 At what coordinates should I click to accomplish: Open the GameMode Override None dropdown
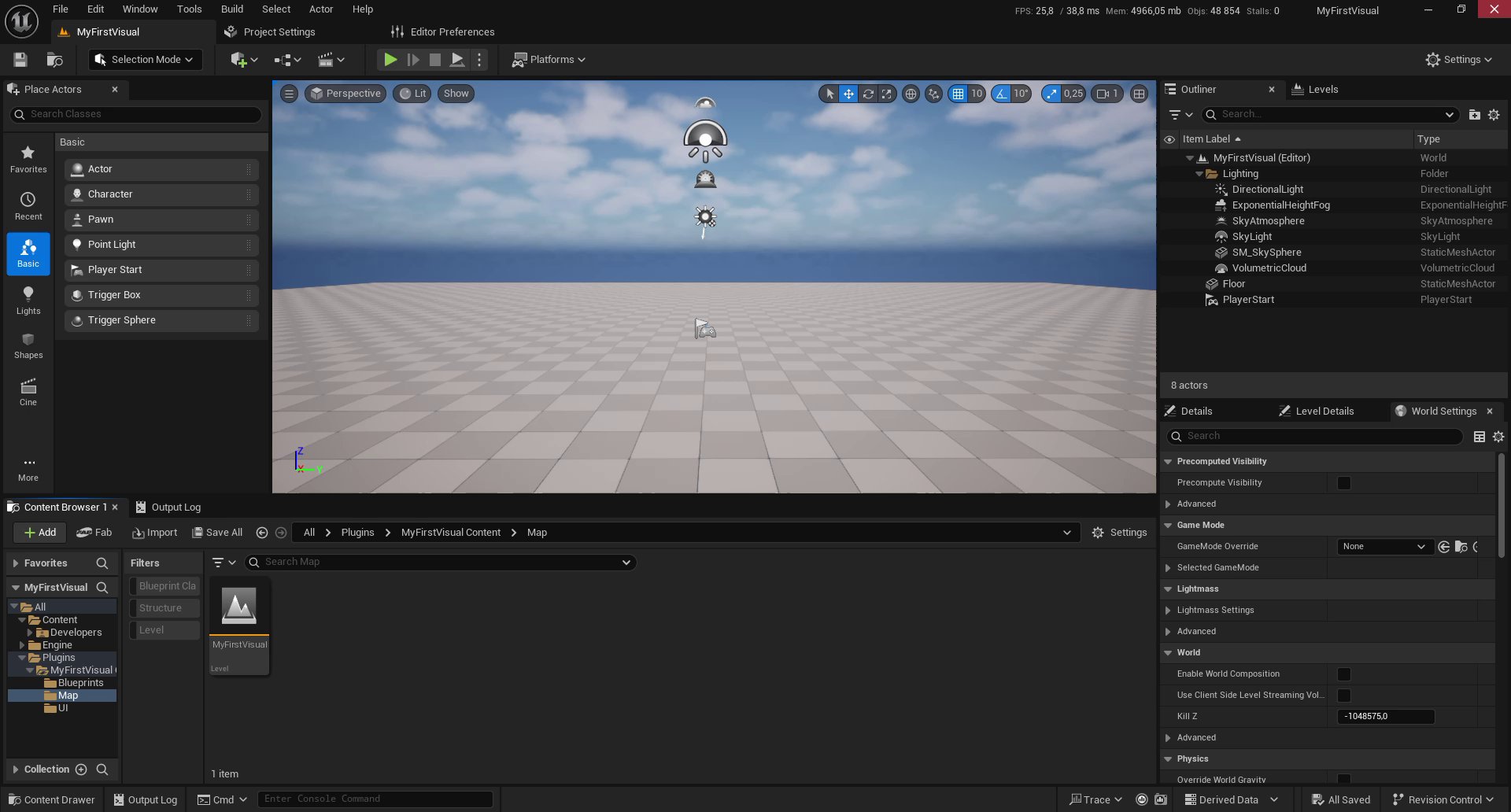point(1384,547)
